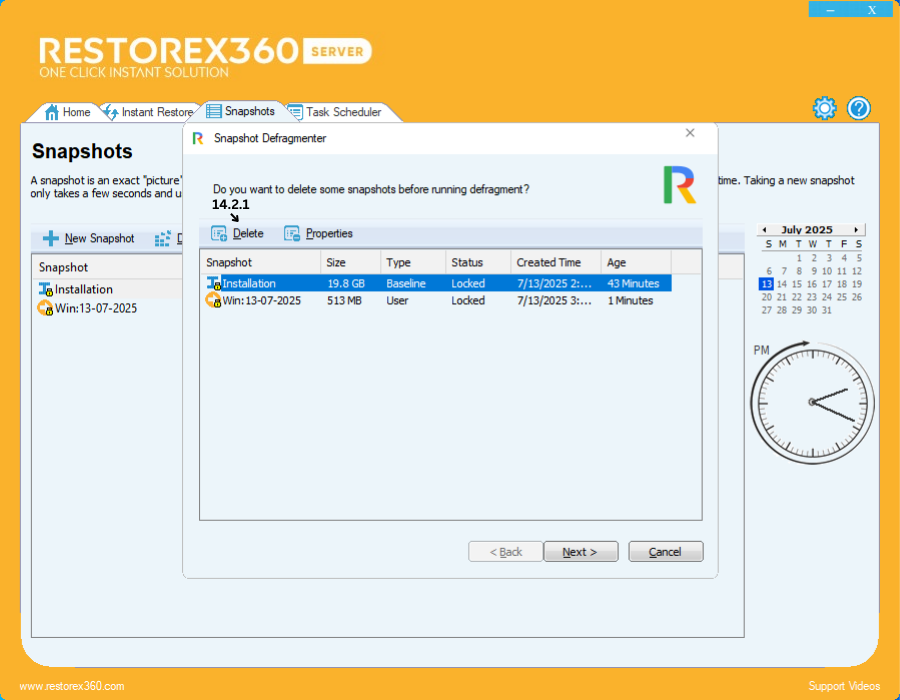Open the Support Videos link
Viewport: 900px width, 700px height.
point(844,686)
